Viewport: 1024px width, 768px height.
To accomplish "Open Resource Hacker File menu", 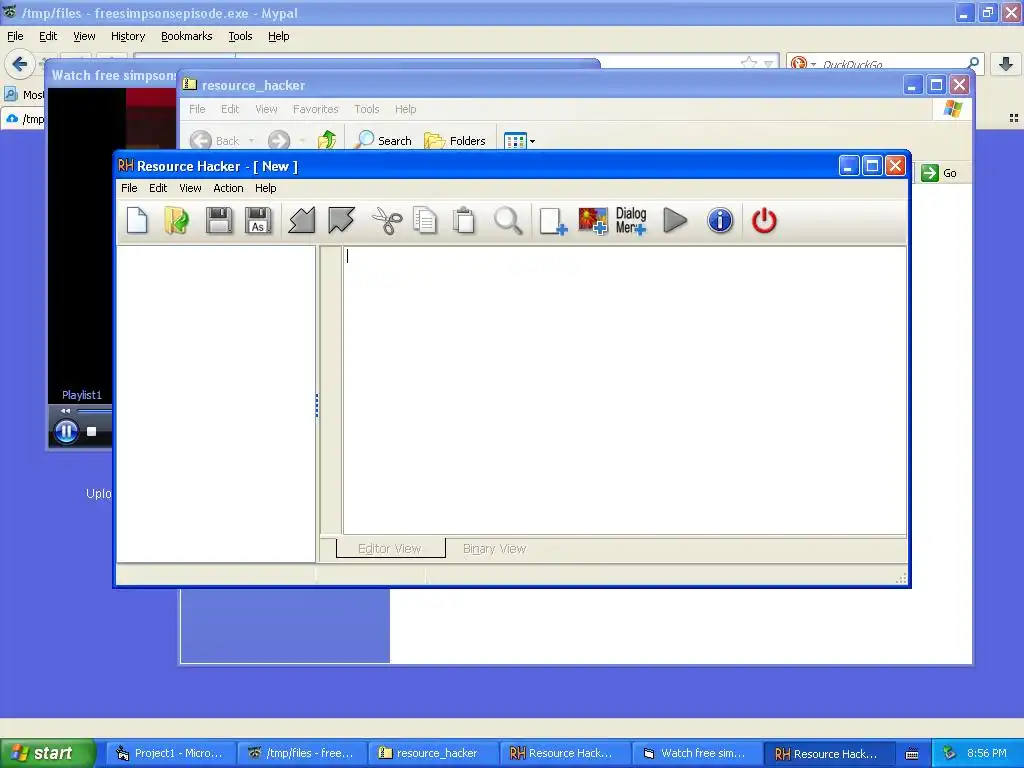I will [x=129, y=188].
